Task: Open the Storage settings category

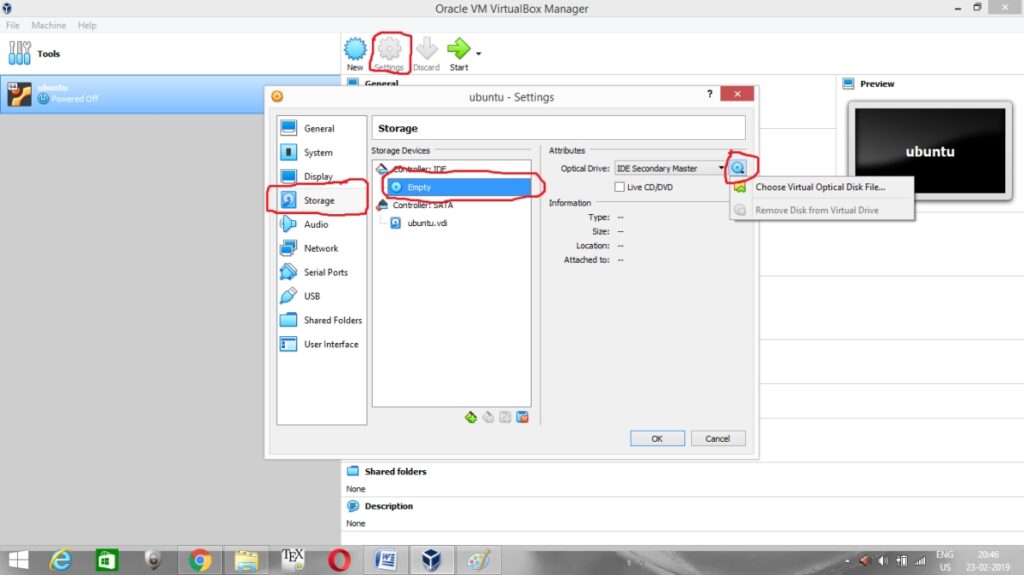Action: click(x=321, y=200)
